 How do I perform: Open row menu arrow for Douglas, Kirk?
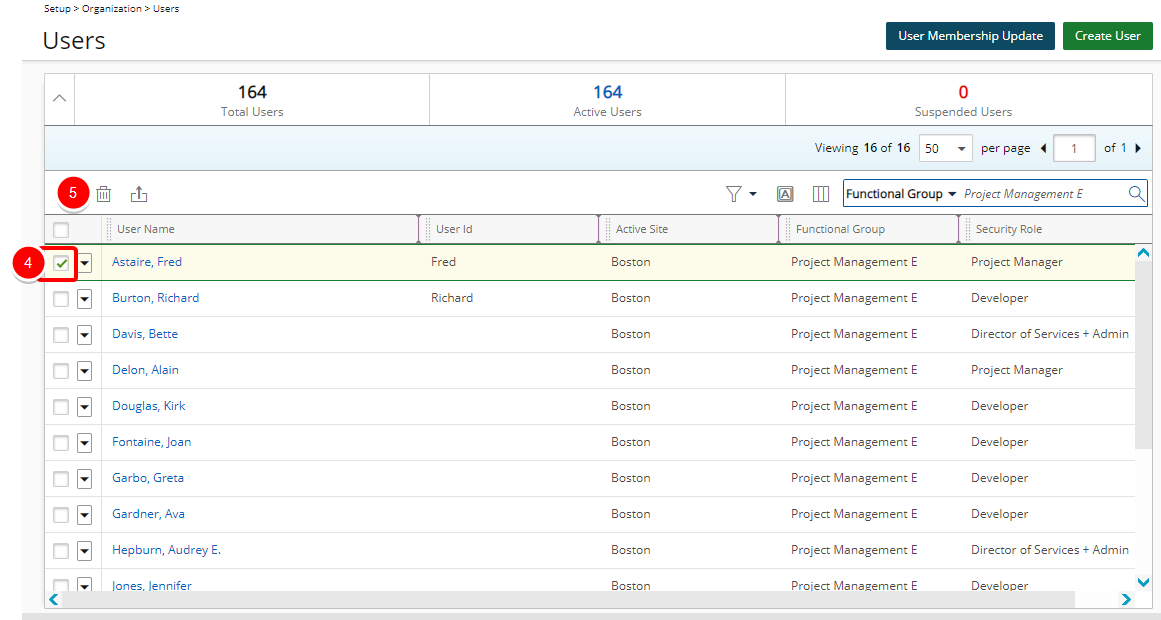84,407
